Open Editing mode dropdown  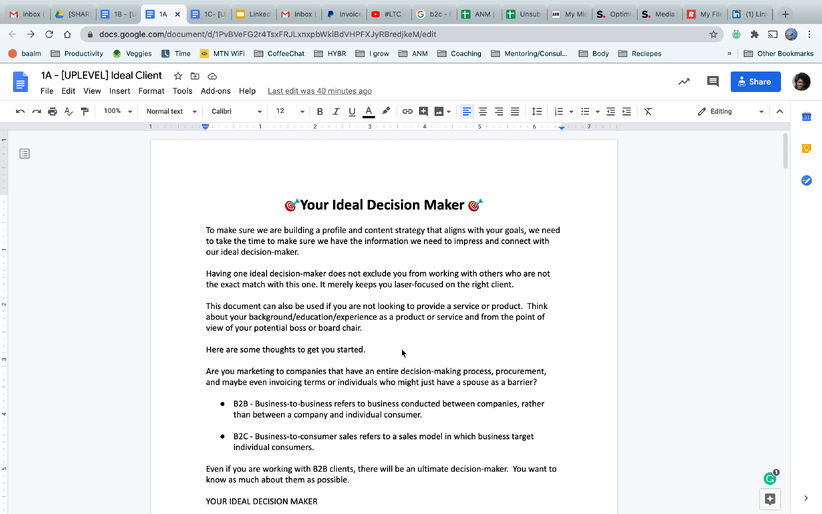(730, 111)
